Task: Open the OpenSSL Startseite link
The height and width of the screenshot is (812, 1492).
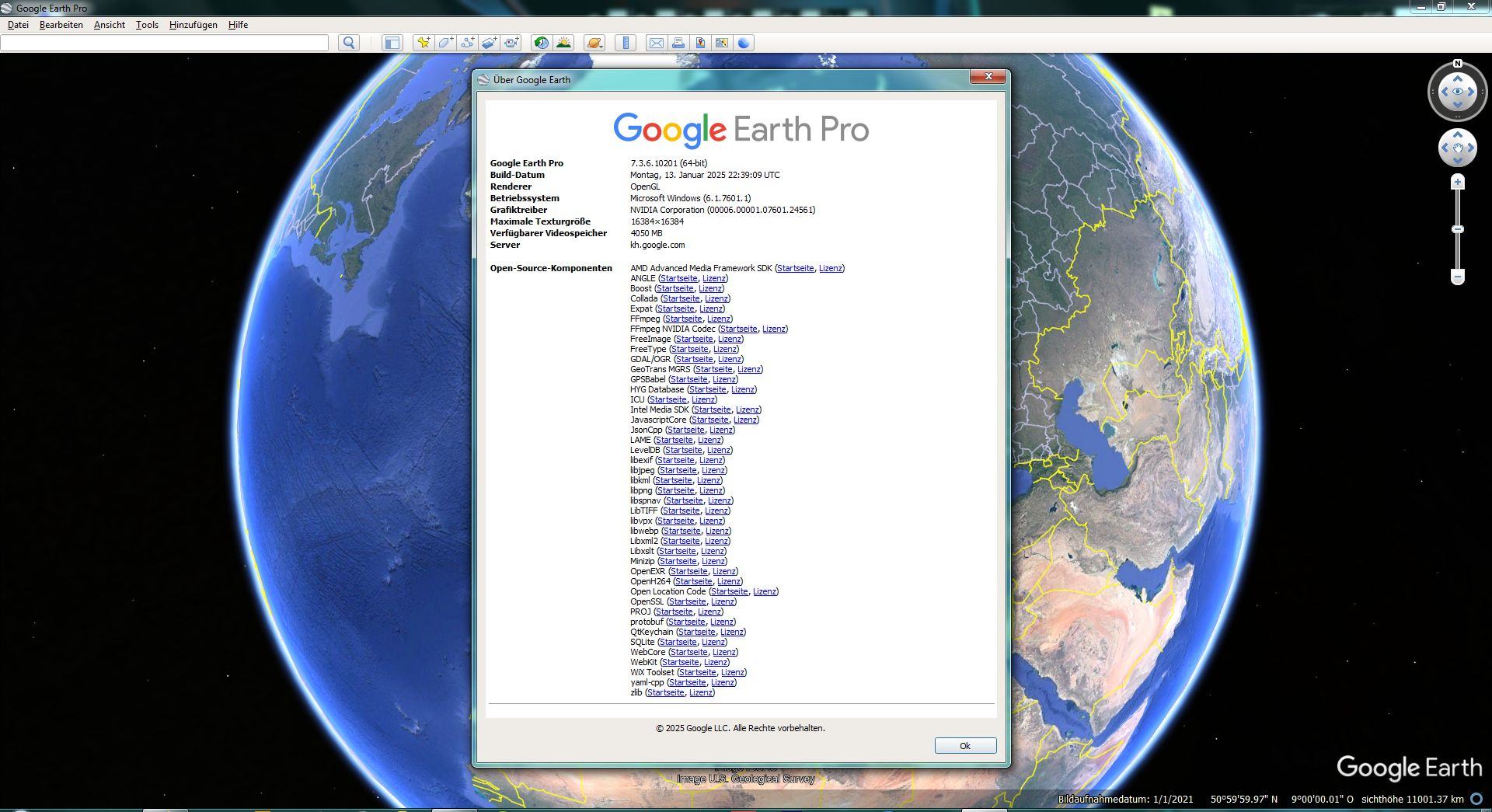Action: 687,601
